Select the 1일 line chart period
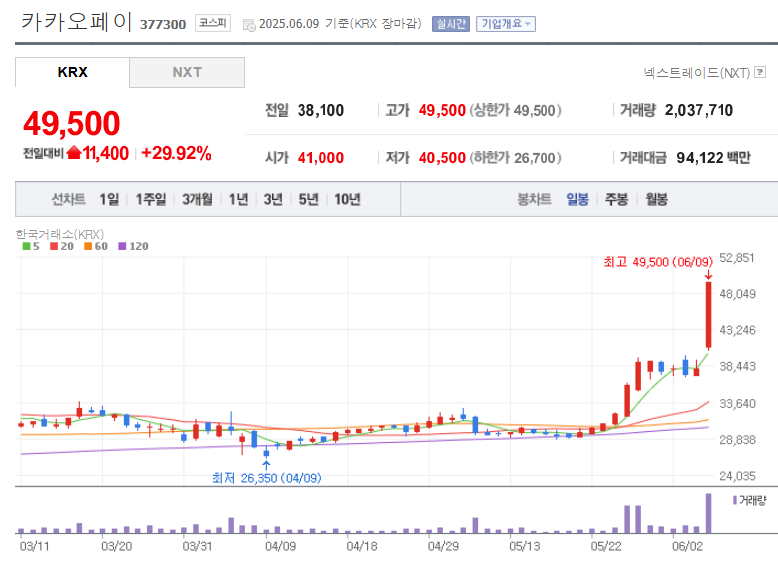The height and width of the screenshot is (571, 778). point(109,199)
